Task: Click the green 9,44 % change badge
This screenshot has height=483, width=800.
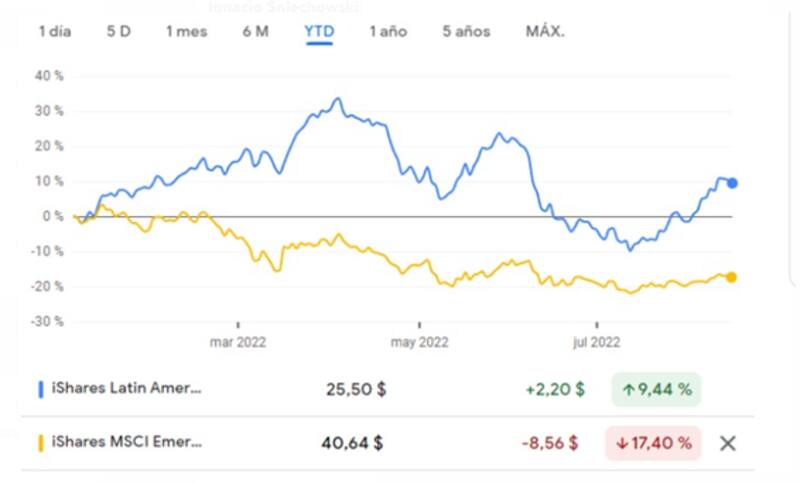Action: point(656,390)
